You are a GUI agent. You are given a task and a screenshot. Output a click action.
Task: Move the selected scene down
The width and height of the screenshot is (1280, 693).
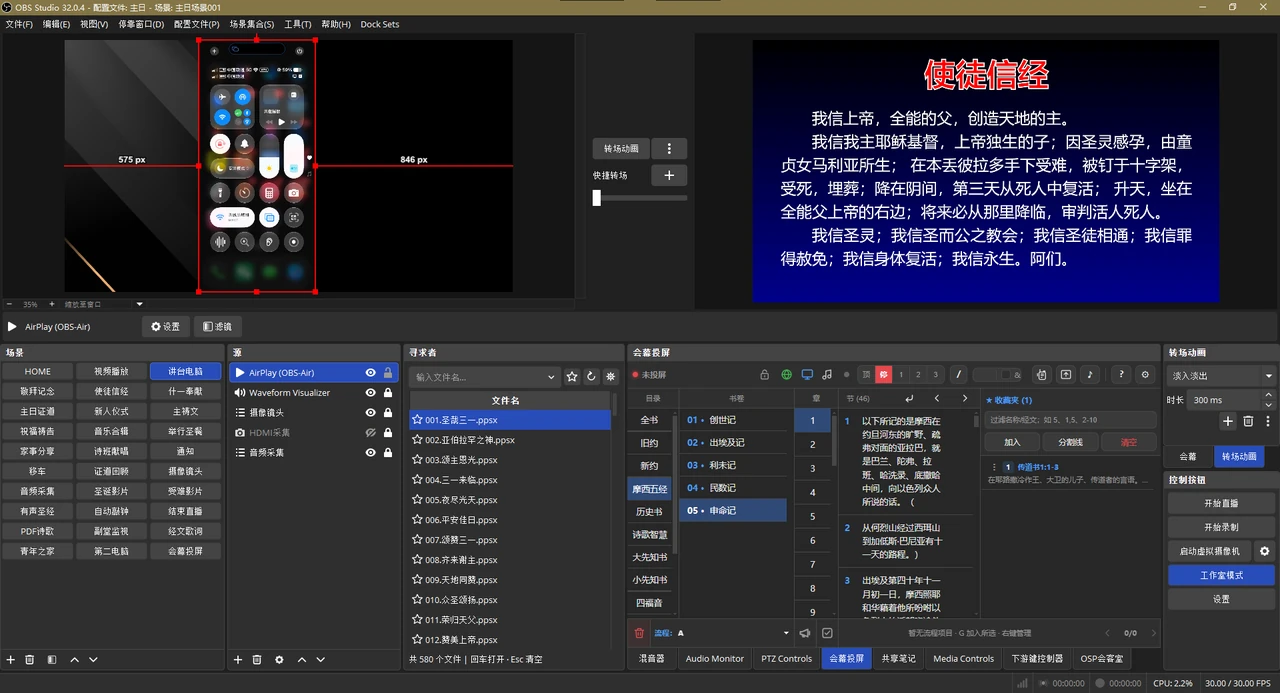(93, 660)
